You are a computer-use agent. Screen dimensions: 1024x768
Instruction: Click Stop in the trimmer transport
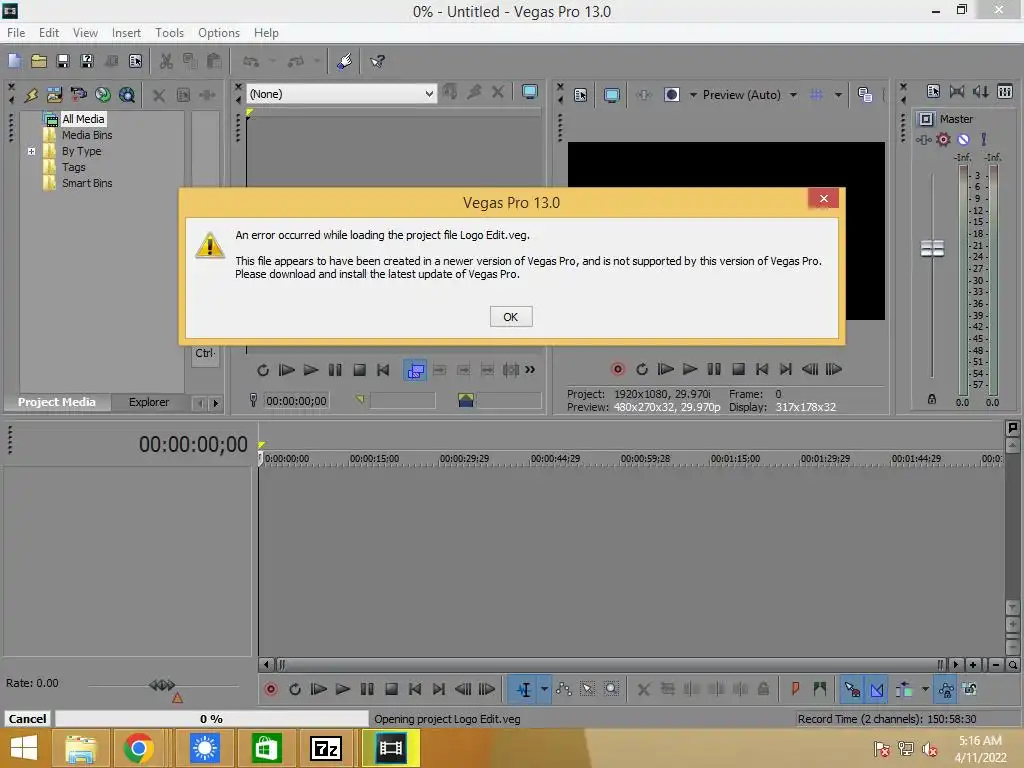[x=359, y=370]
